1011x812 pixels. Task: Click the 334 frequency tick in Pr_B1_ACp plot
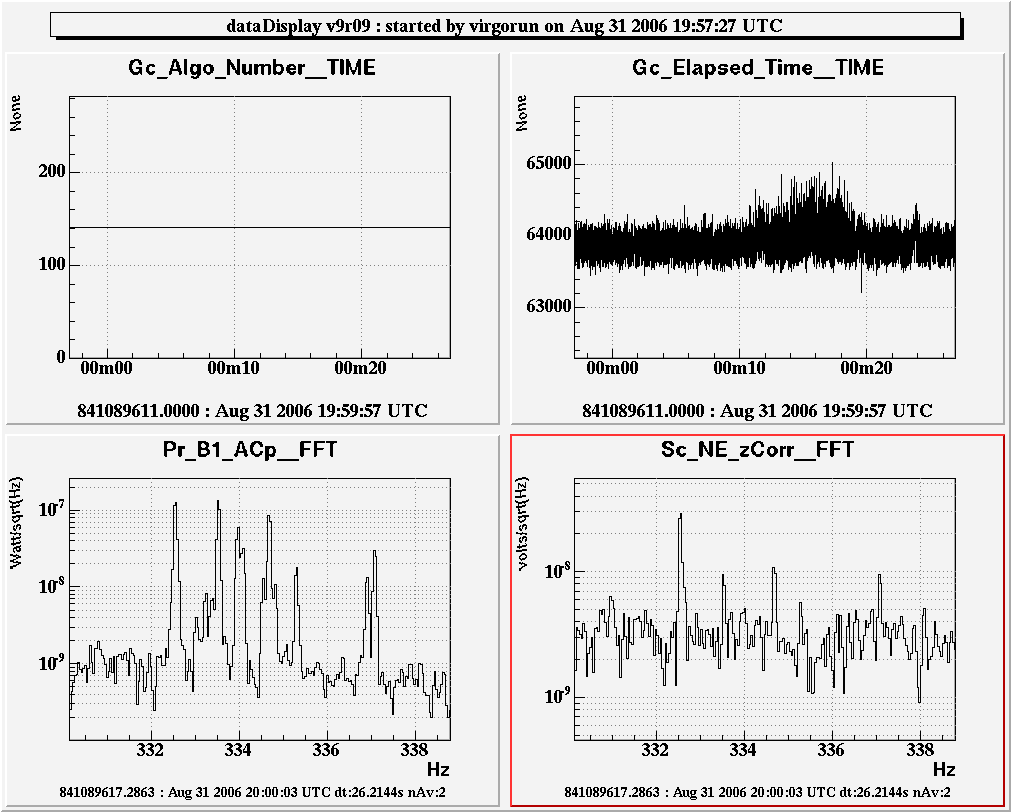pyautogui.click(x=239, y=751)
